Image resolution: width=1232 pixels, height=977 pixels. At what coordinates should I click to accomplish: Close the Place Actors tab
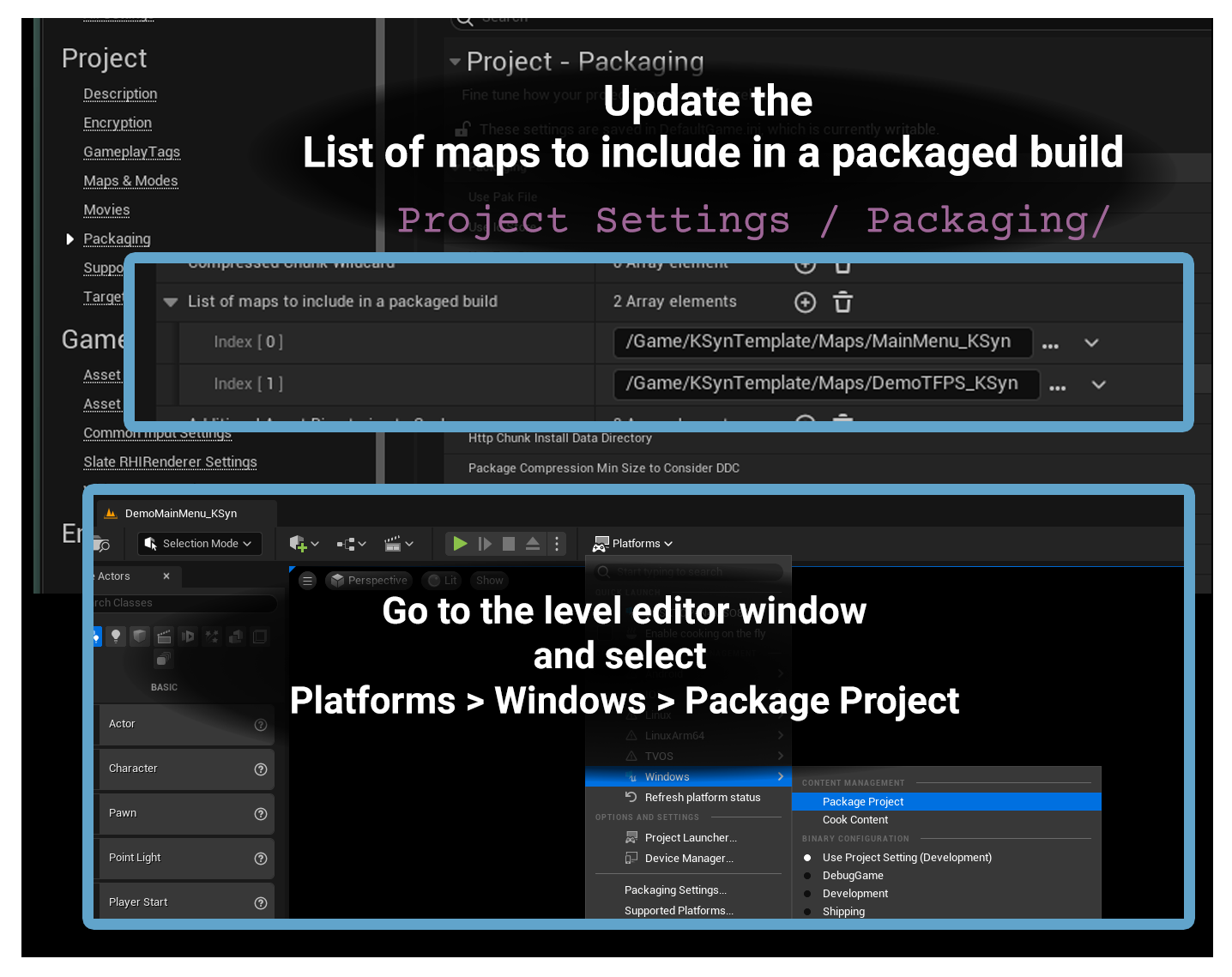(x=166, y=576)
